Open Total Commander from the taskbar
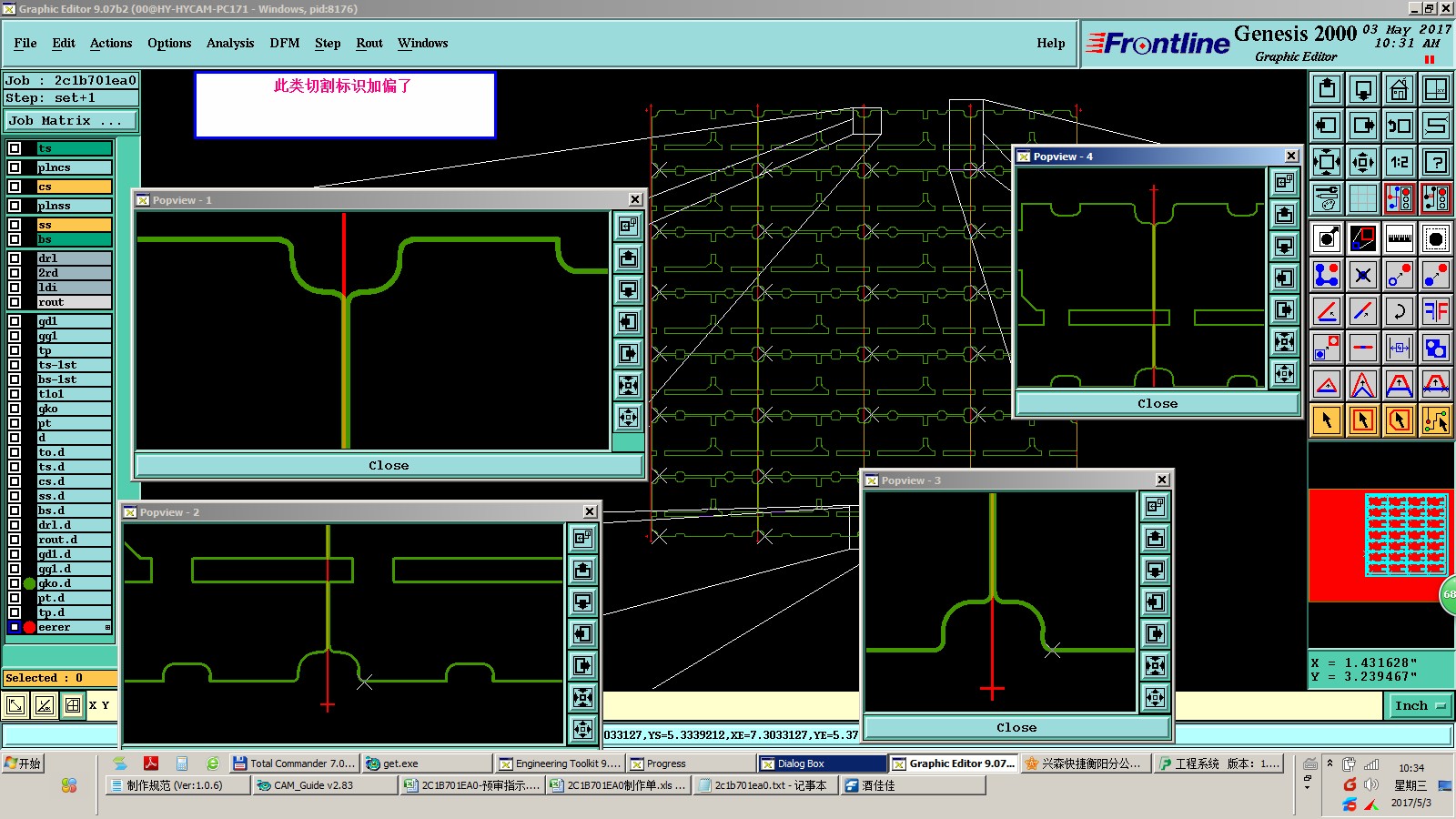 (293, 763)
